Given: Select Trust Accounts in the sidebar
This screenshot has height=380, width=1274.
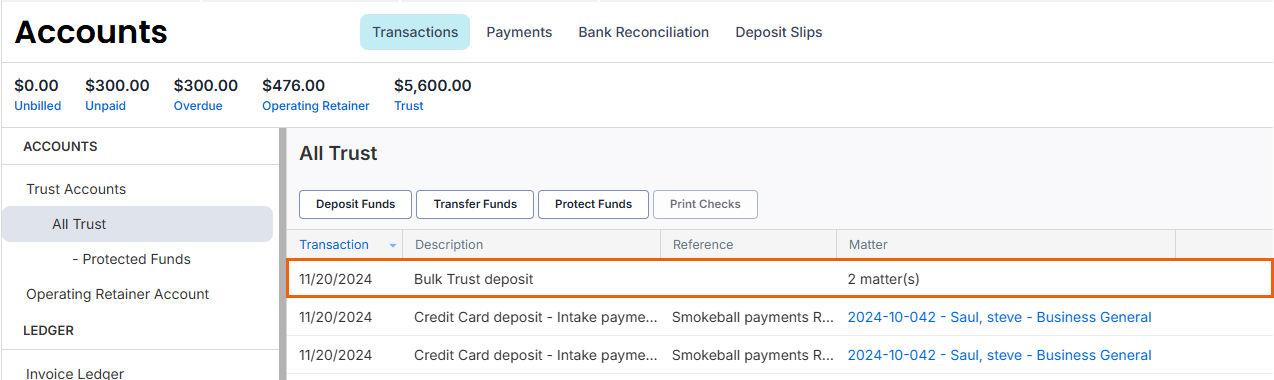Looking at the screenshot, I should (x=76, y=189).
